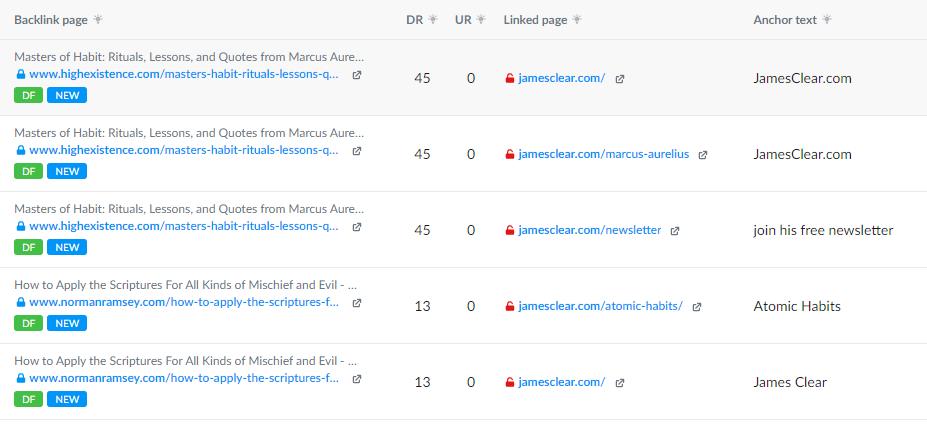Open jamesclear.com/marcus-aurelius linked page
The width and height of the screenshot is (927, 429).
(604, 154)
